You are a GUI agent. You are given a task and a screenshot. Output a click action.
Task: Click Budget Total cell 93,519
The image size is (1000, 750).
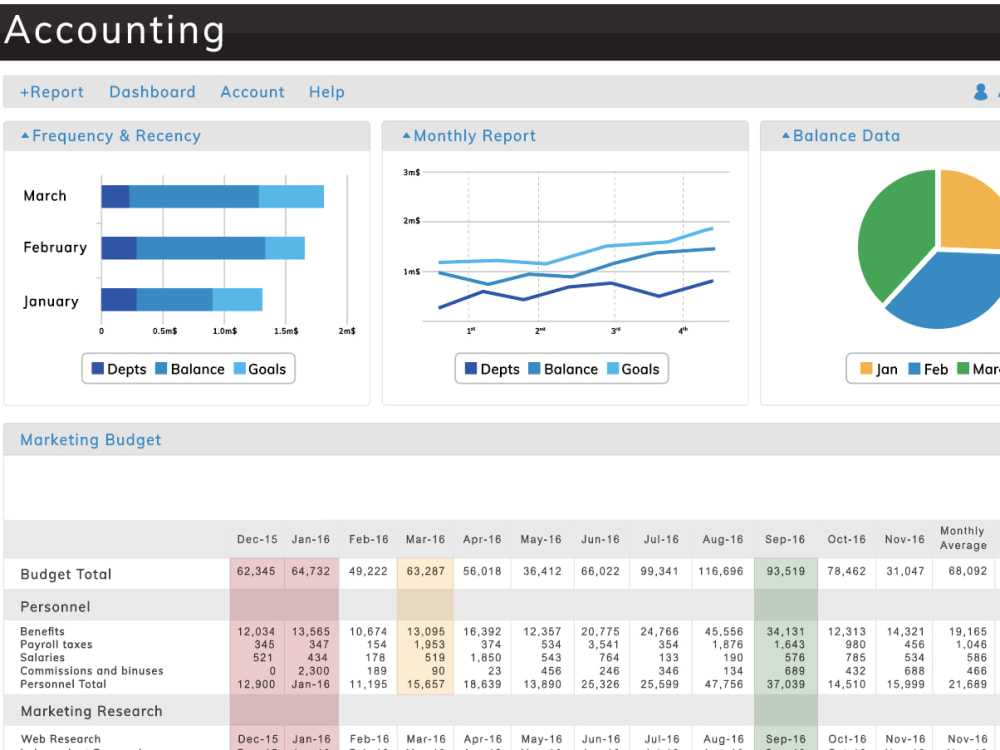(x=786, y=571)
